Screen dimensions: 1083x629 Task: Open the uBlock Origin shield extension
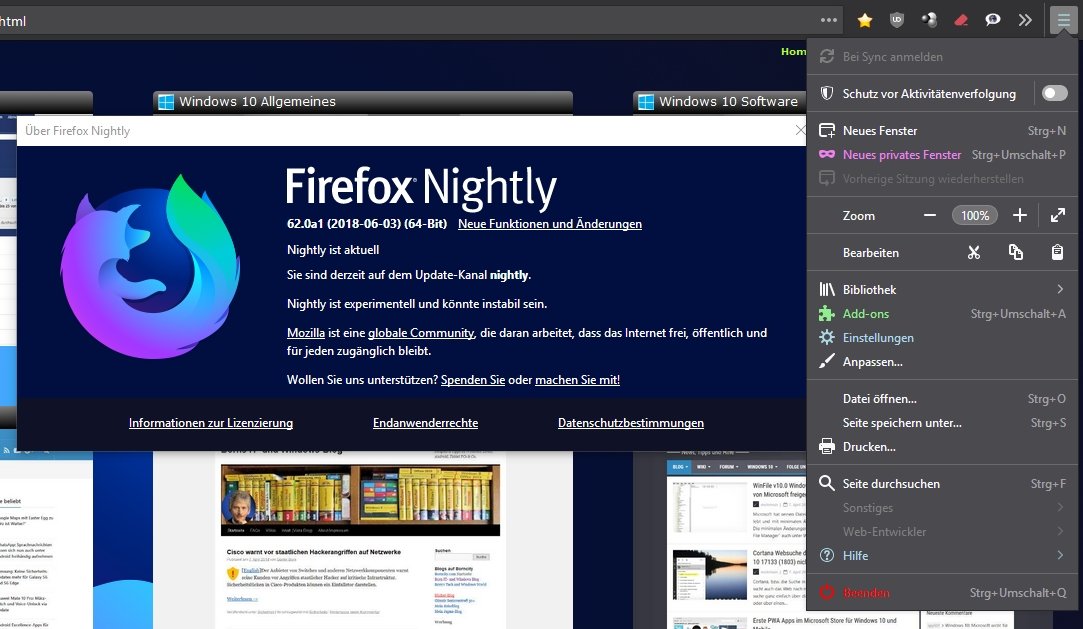[897, 20]
